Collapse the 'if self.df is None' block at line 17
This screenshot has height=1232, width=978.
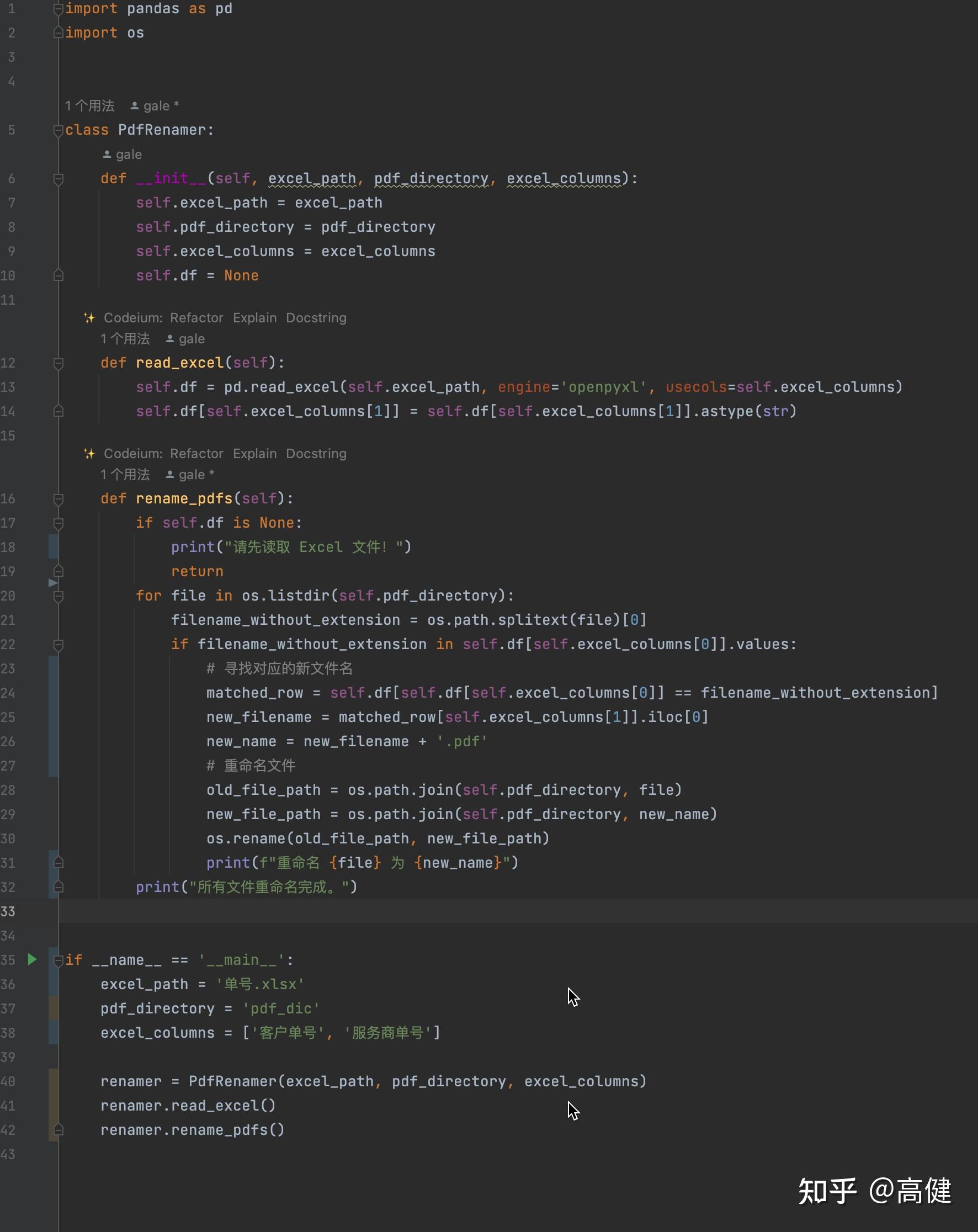pyautogui.click(x=58, y=523)
